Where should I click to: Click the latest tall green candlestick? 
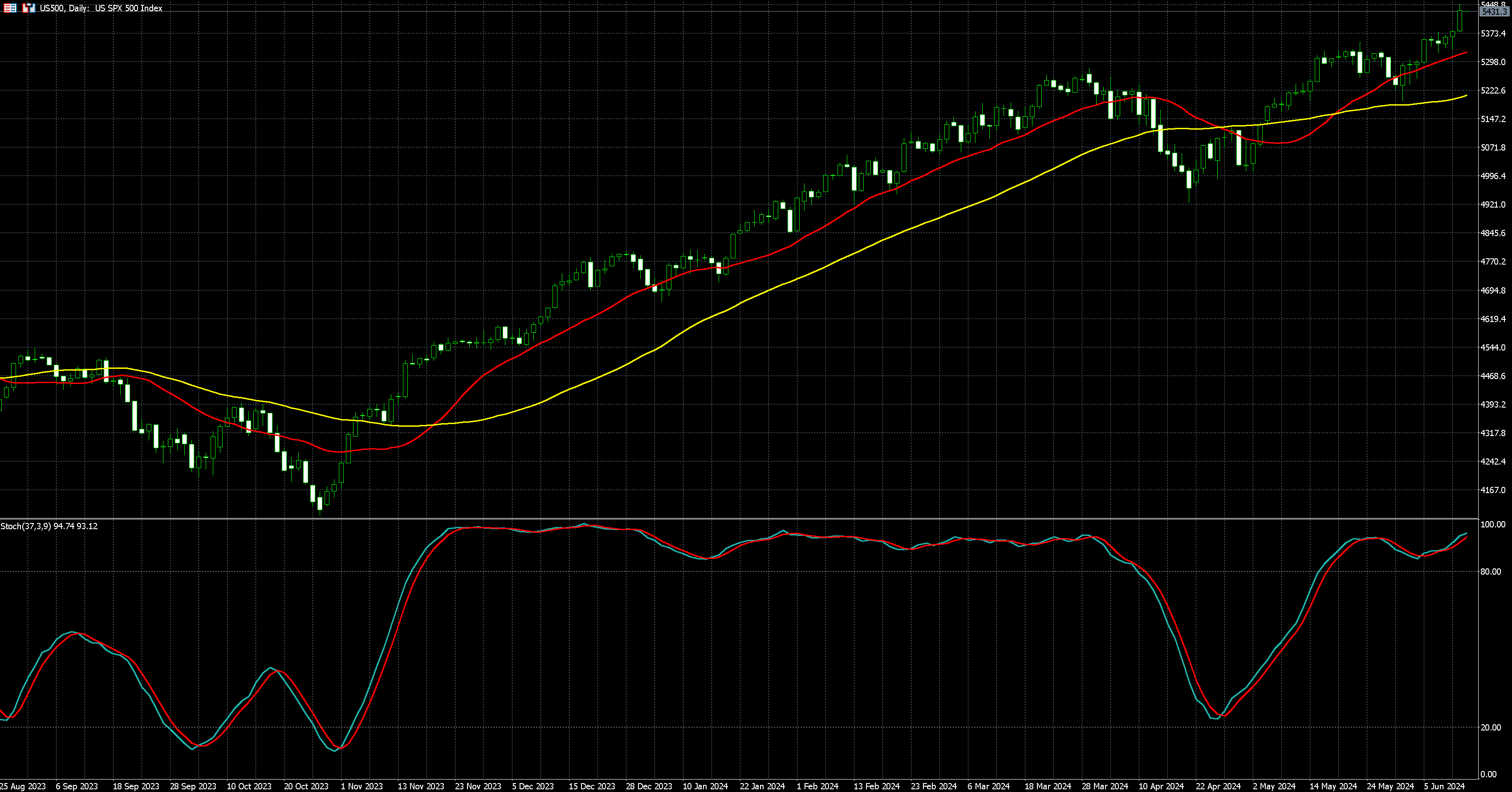[x=1460, y=20]
